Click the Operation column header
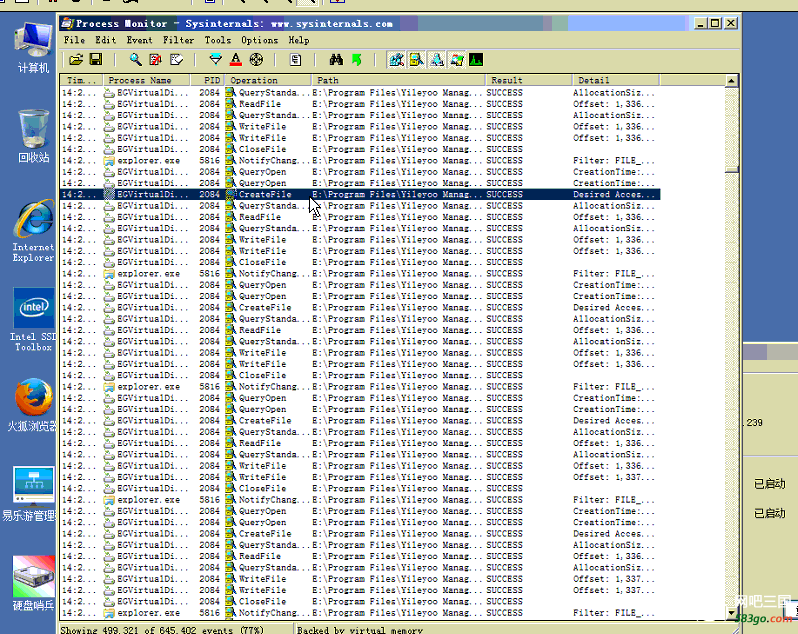Image resolution: width=798 pixels, height=634 pixels. pyautogui.click(x=268, y=80)
